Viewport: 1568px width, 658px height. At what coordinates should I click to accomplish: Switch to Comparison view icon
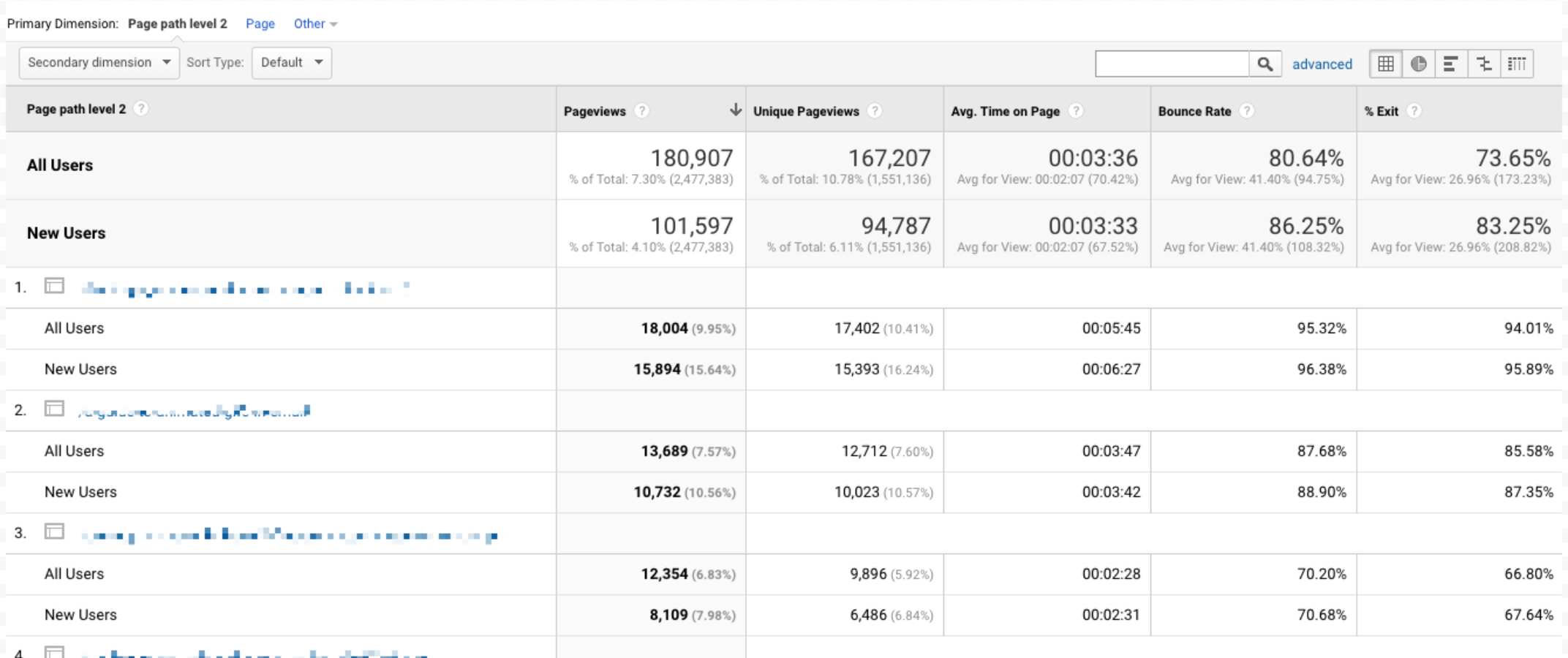coord(1484,64)
